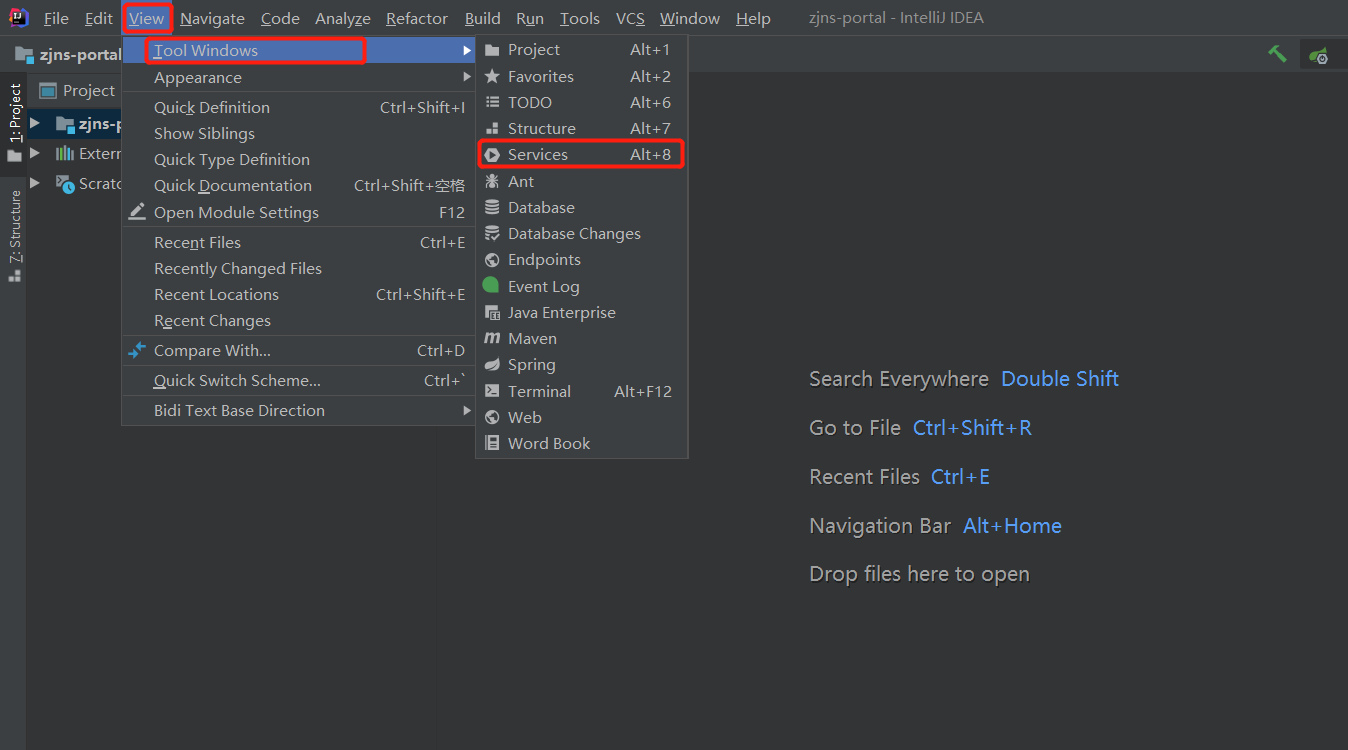Open the VCS menu
The height and width of the screenshot is (750, 1348).
[x=630, y=18]
